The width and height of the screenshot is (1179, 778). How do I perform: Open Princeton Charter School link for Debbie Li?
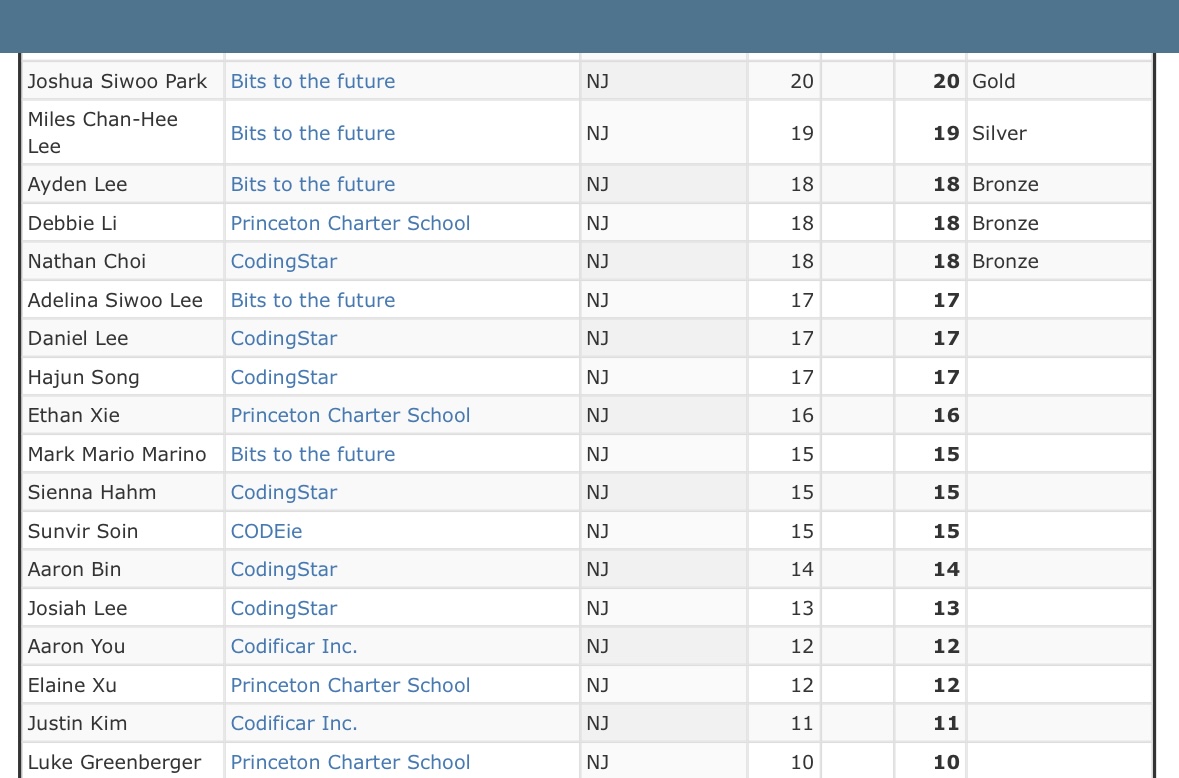[350, 223]
